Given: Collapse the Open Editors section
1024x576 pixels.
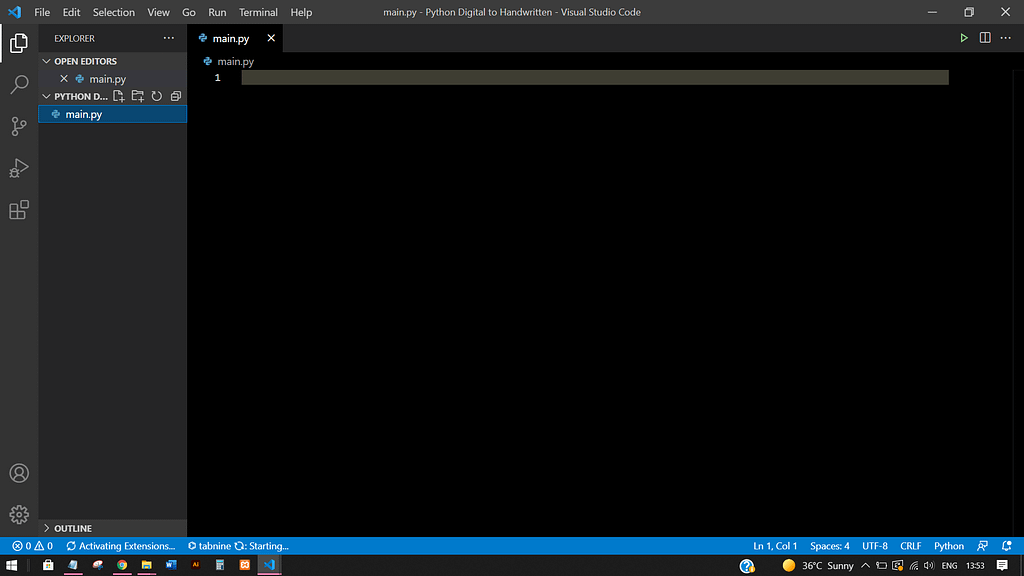Looking at the screenshot, I should pos(46,61).
